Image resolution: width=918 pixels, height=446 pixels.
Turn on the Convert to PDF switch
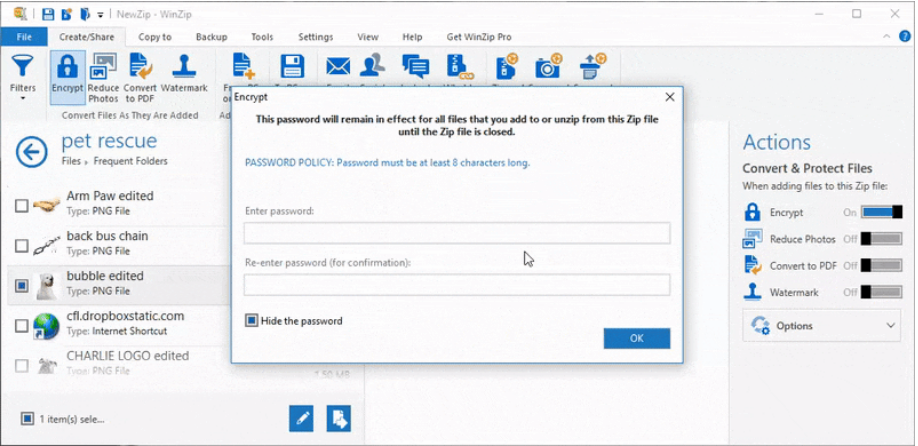pyautogui.click(x=882, y=266)
